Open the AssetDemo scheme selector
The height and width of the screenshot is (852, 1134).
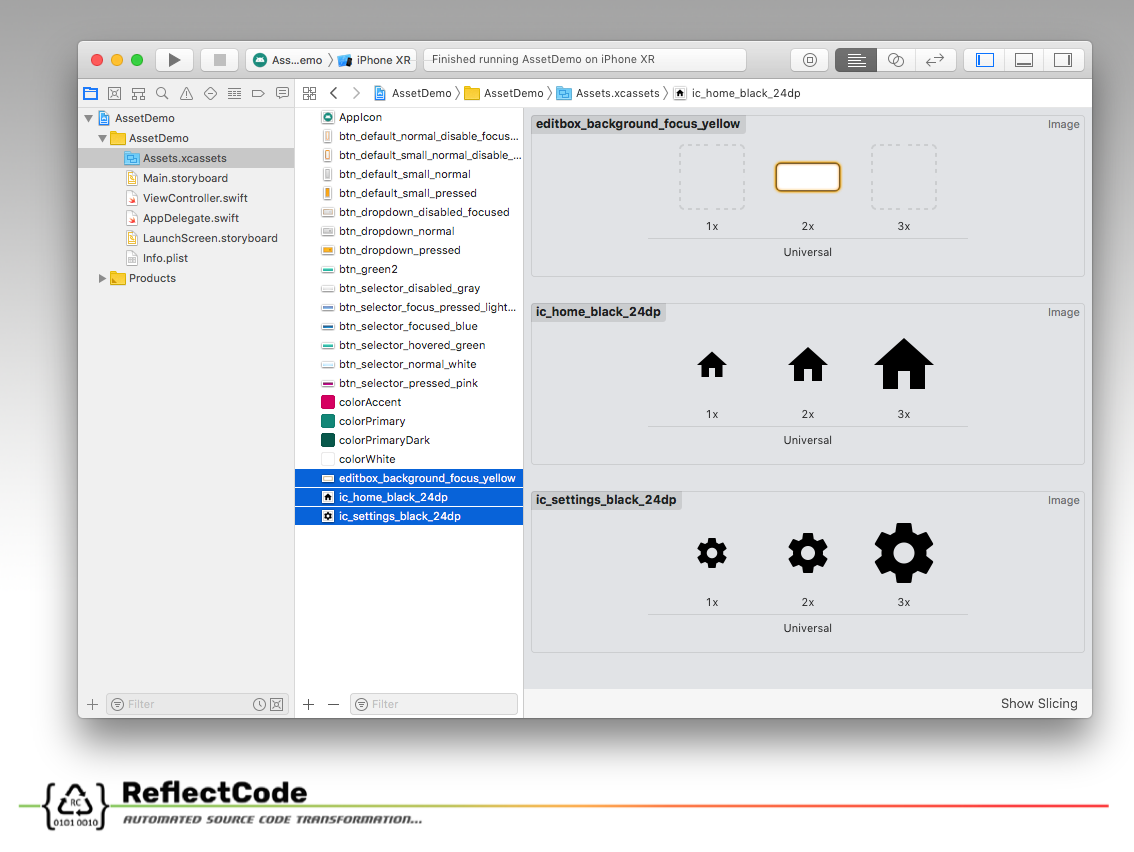click(289, 60)
